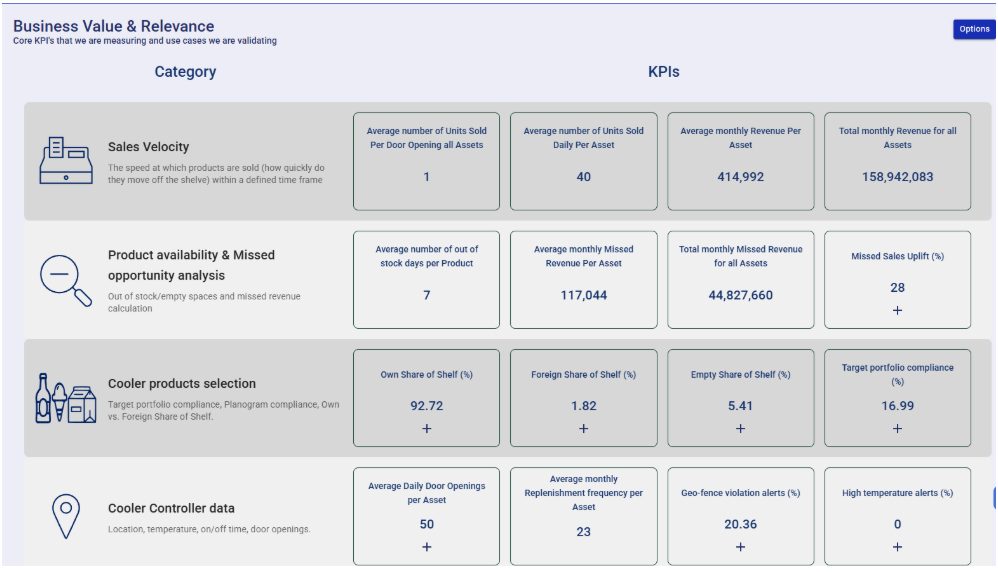Viewport: 998px width, 572px height.
Task: Expand the Missed Sales Uplift (%) card
Action: point(897,310)
